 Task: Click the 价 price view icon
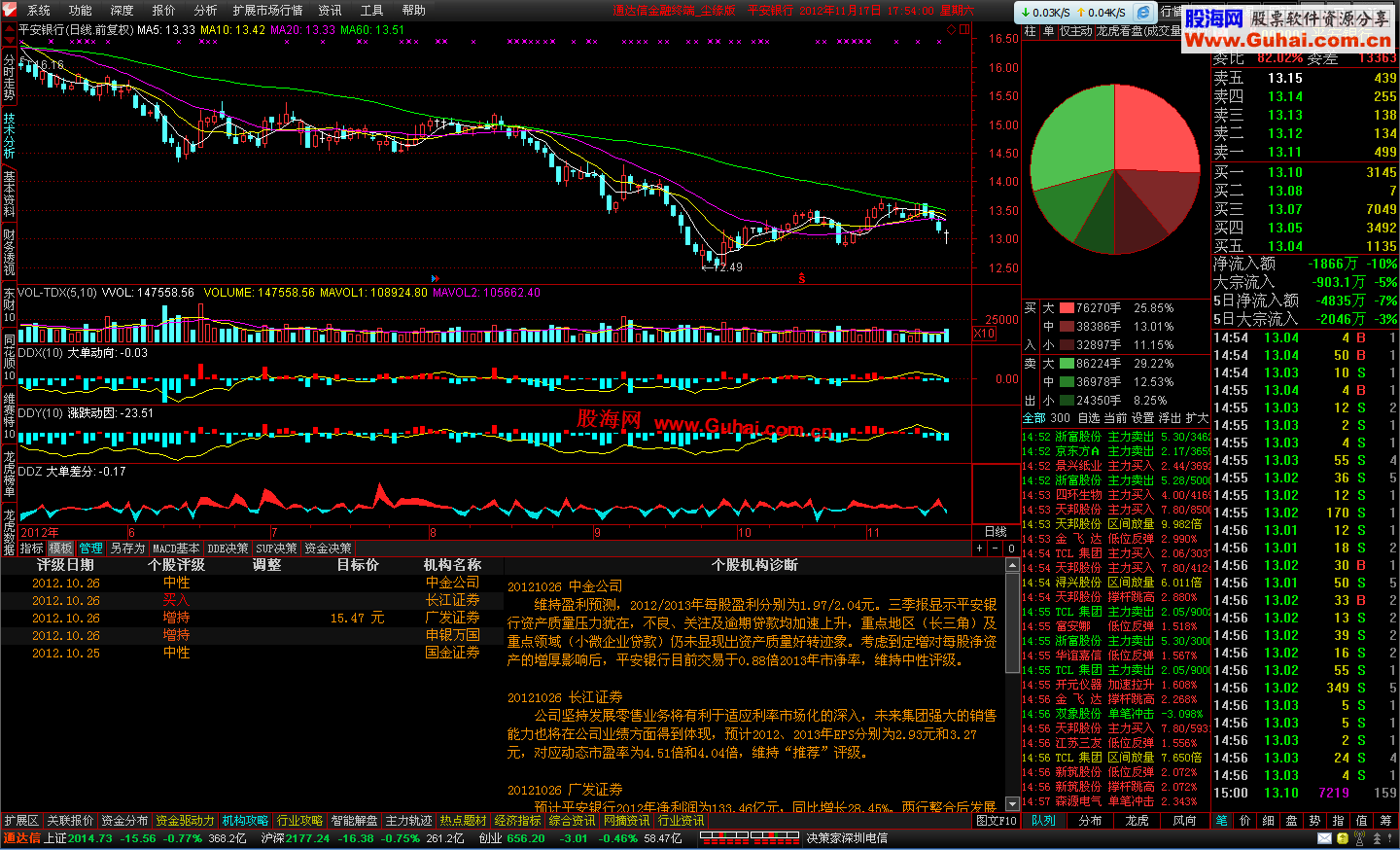pyautogui.click(x=1244, y=821)
